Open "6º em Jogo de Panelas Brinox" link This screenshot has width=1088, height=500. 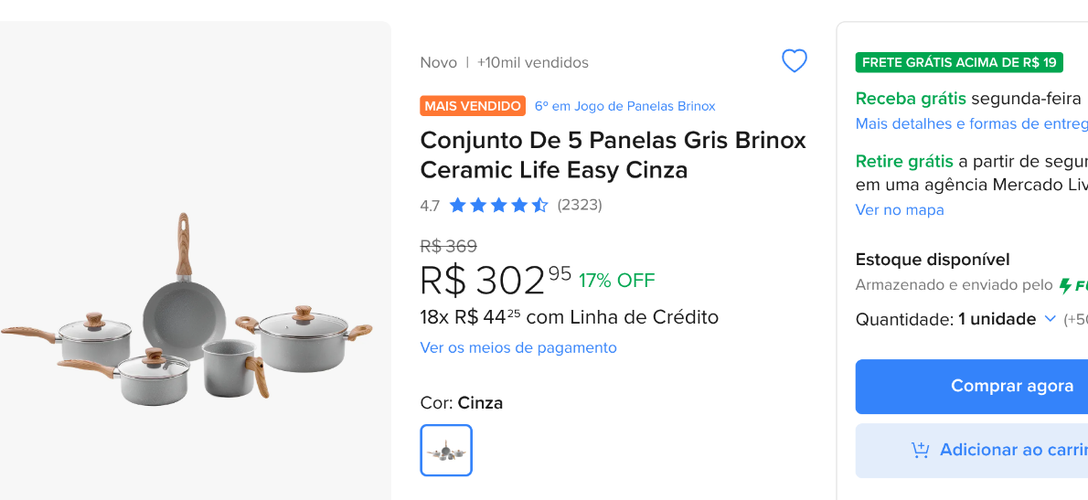click(625, 106)
